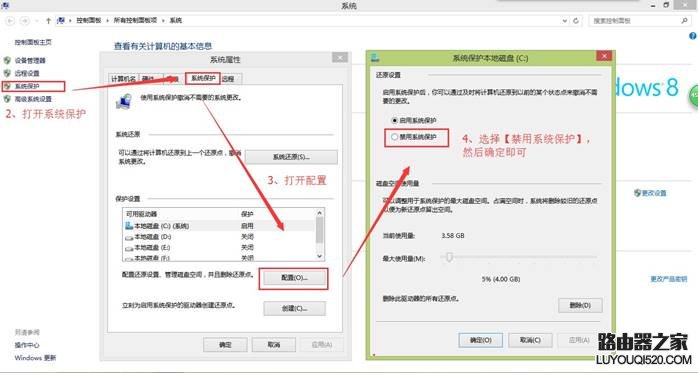Open the address bar history dropdown
698x373 pixels.
[x=565, y=20]
